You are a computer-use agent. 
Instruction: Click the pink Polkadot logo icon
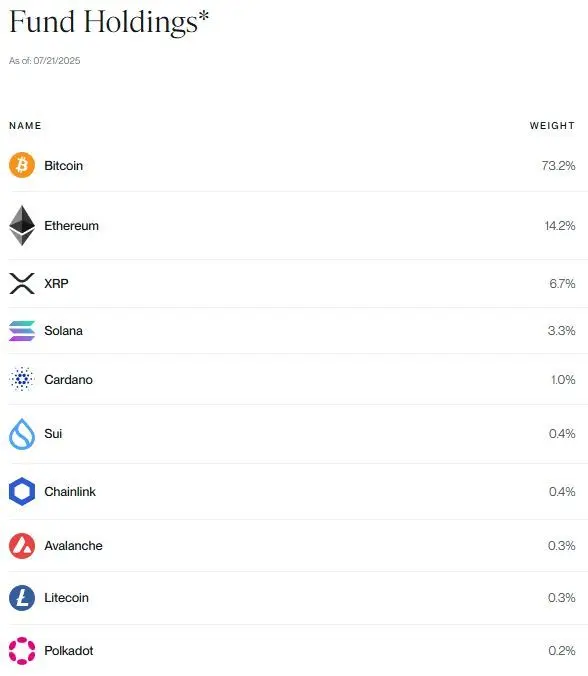[x=22, y=651]
